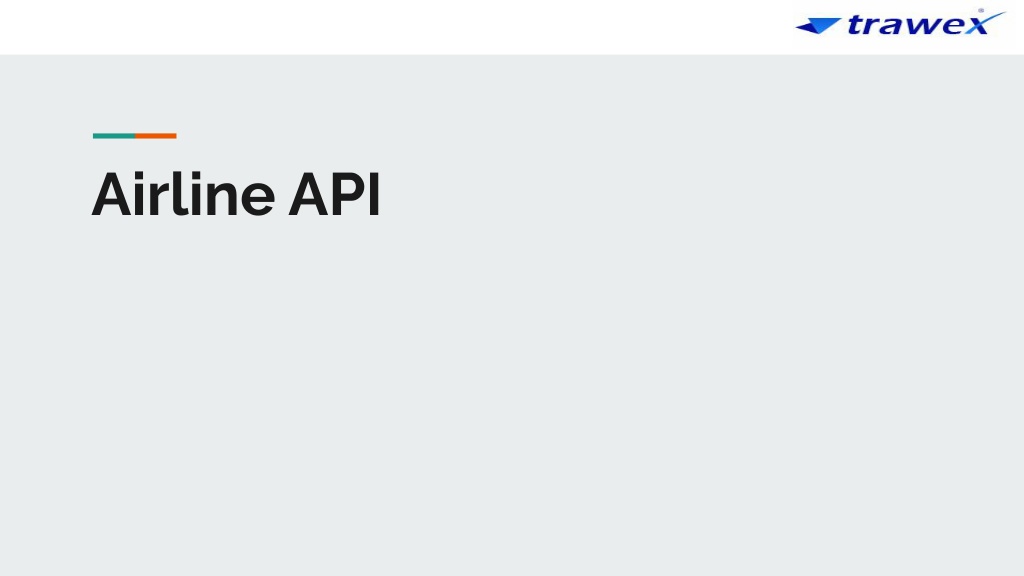Click the letter r in the trawex wordmark
This screenshot has width=1024, height=576.
click(x=873, y=26)
